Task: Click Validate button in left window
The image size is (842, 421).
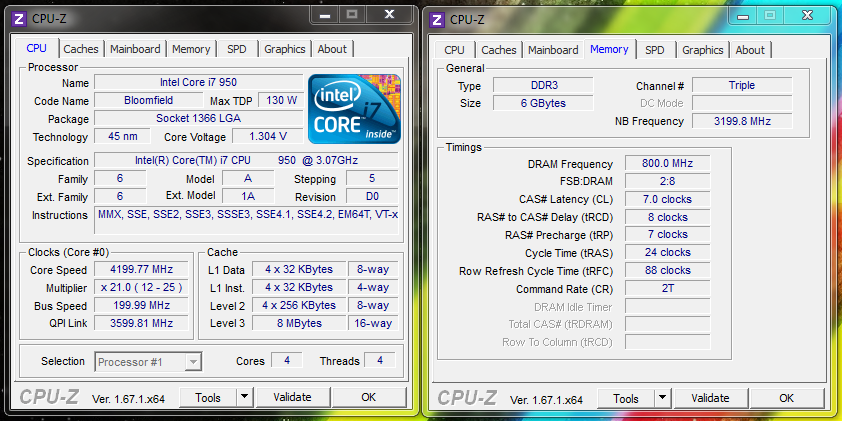Action: (292, 397)
